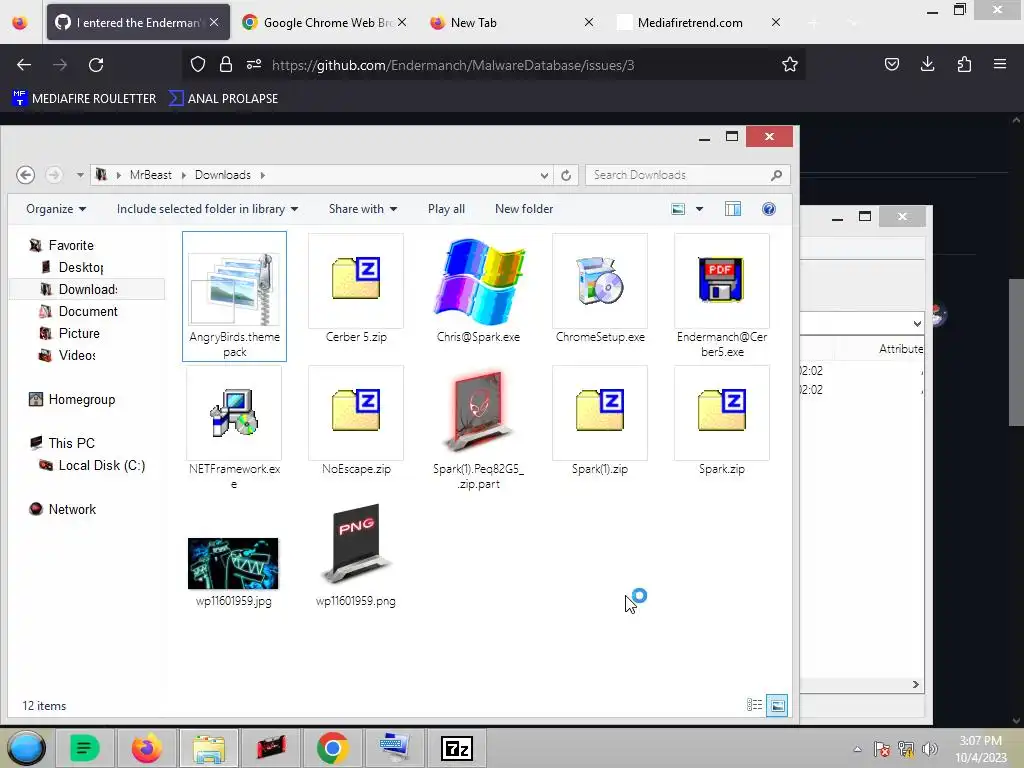Image resolution: width=1024 pixels, height=768 pixels.
Task: Open Include selected folder in library menu
Action: coord(207,209)
